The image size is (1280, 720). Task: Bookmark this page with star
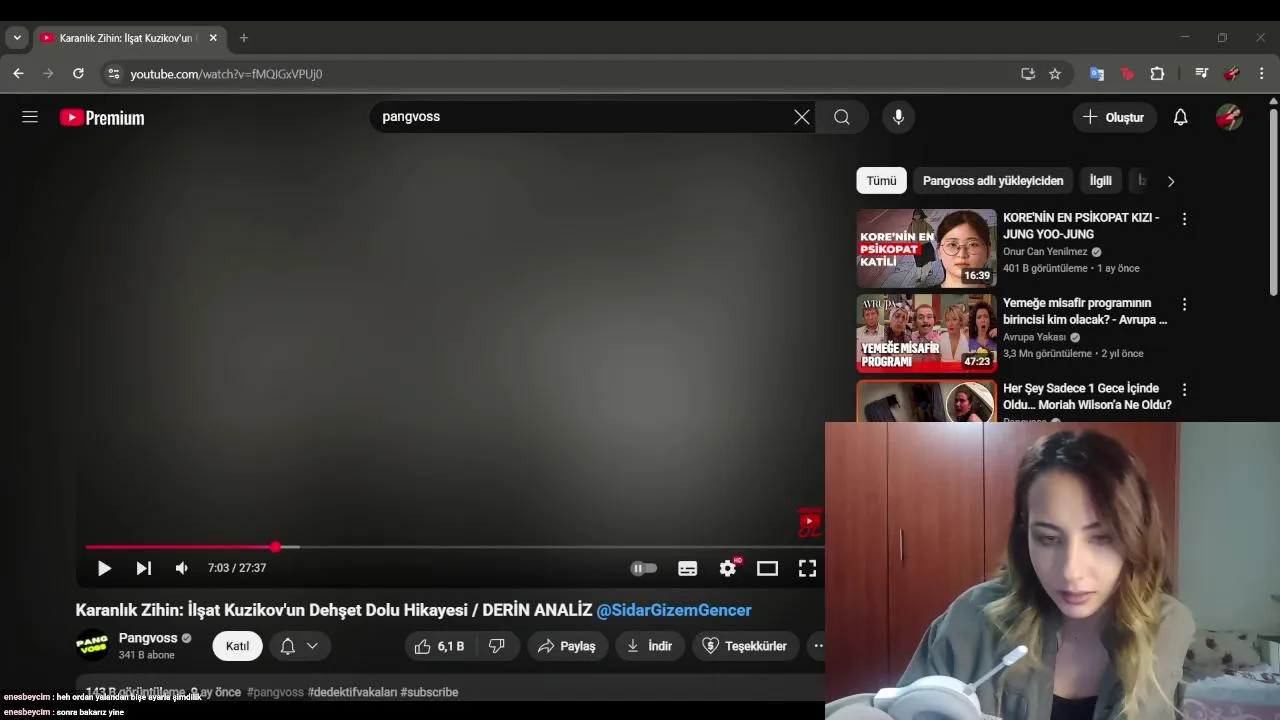pyautogui.click(x=1055, y=74)
